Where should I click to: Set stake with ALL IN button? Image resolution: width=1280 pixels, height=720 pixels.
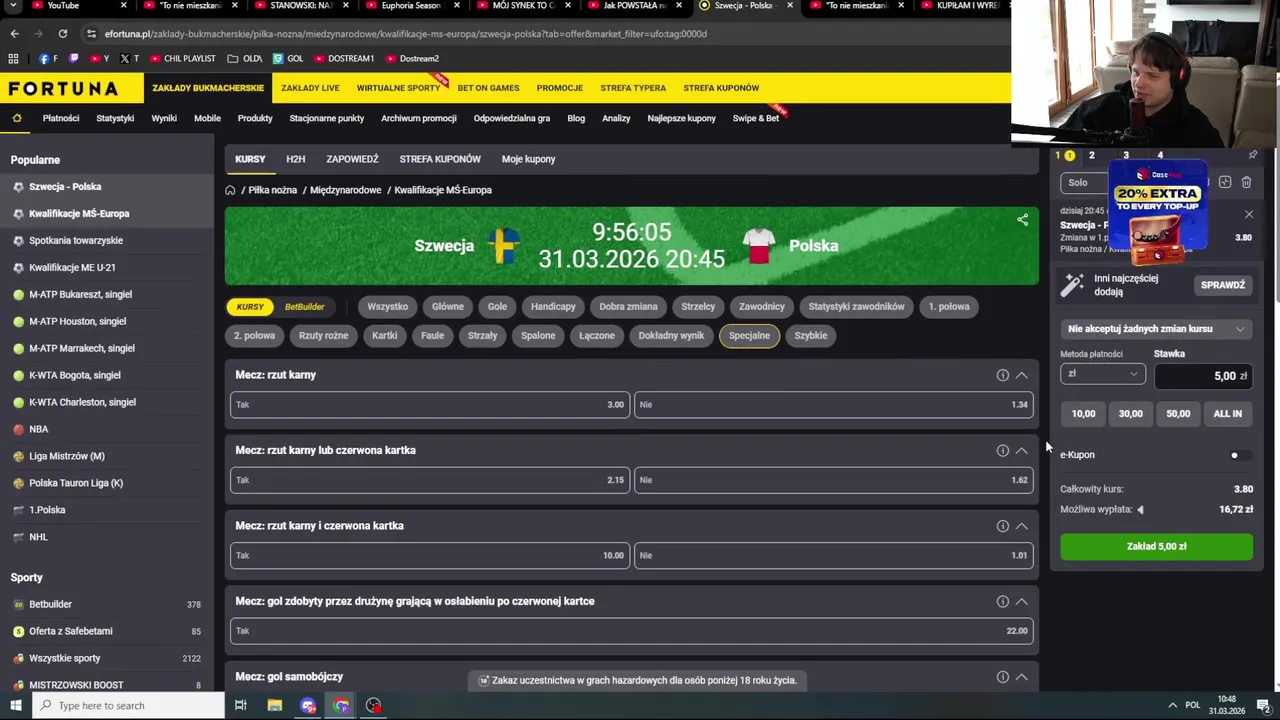1227,414
